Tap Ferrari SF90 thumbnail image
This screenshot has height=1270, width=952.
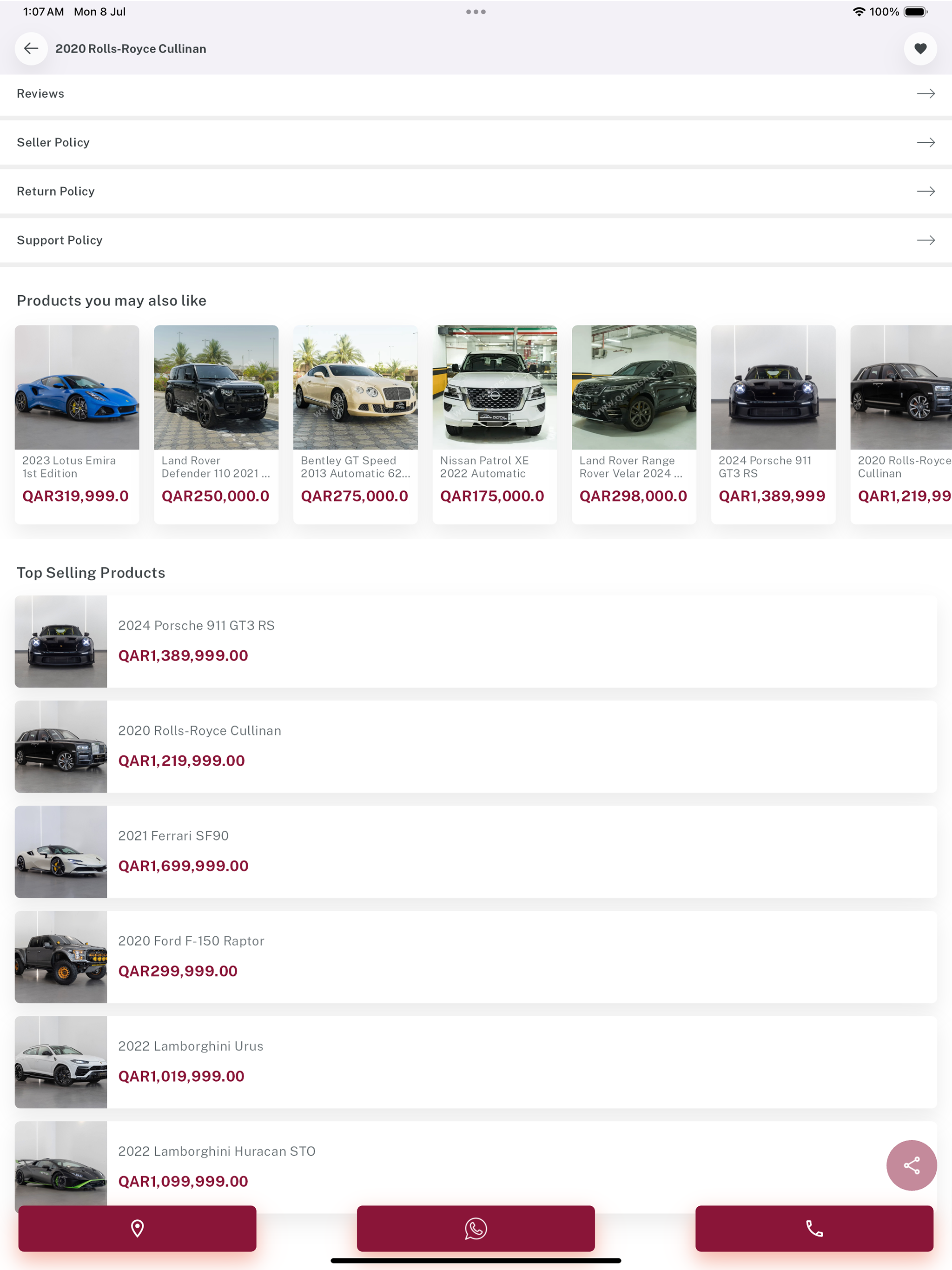click(x=61, y=852)
